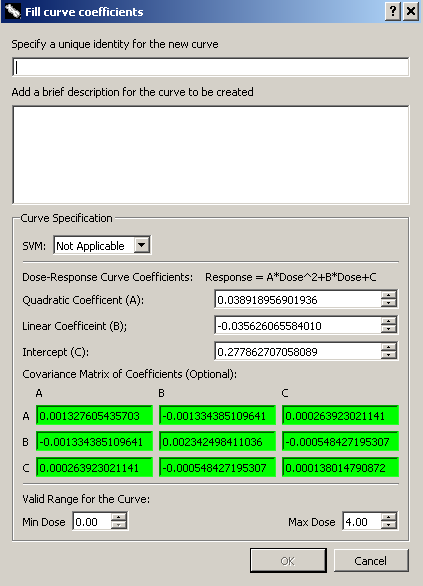Click the Max Dose value field

click(362, 521)
